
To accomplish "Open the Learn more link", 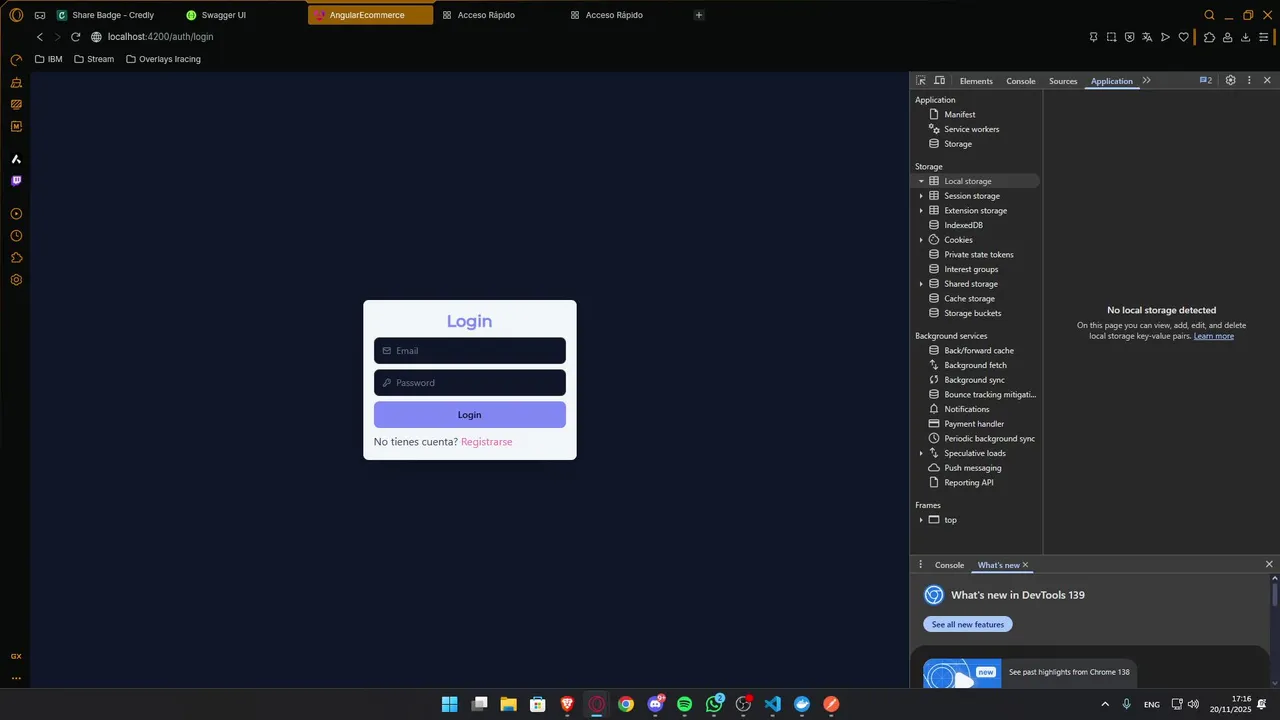I will [x=1214, y=336].
